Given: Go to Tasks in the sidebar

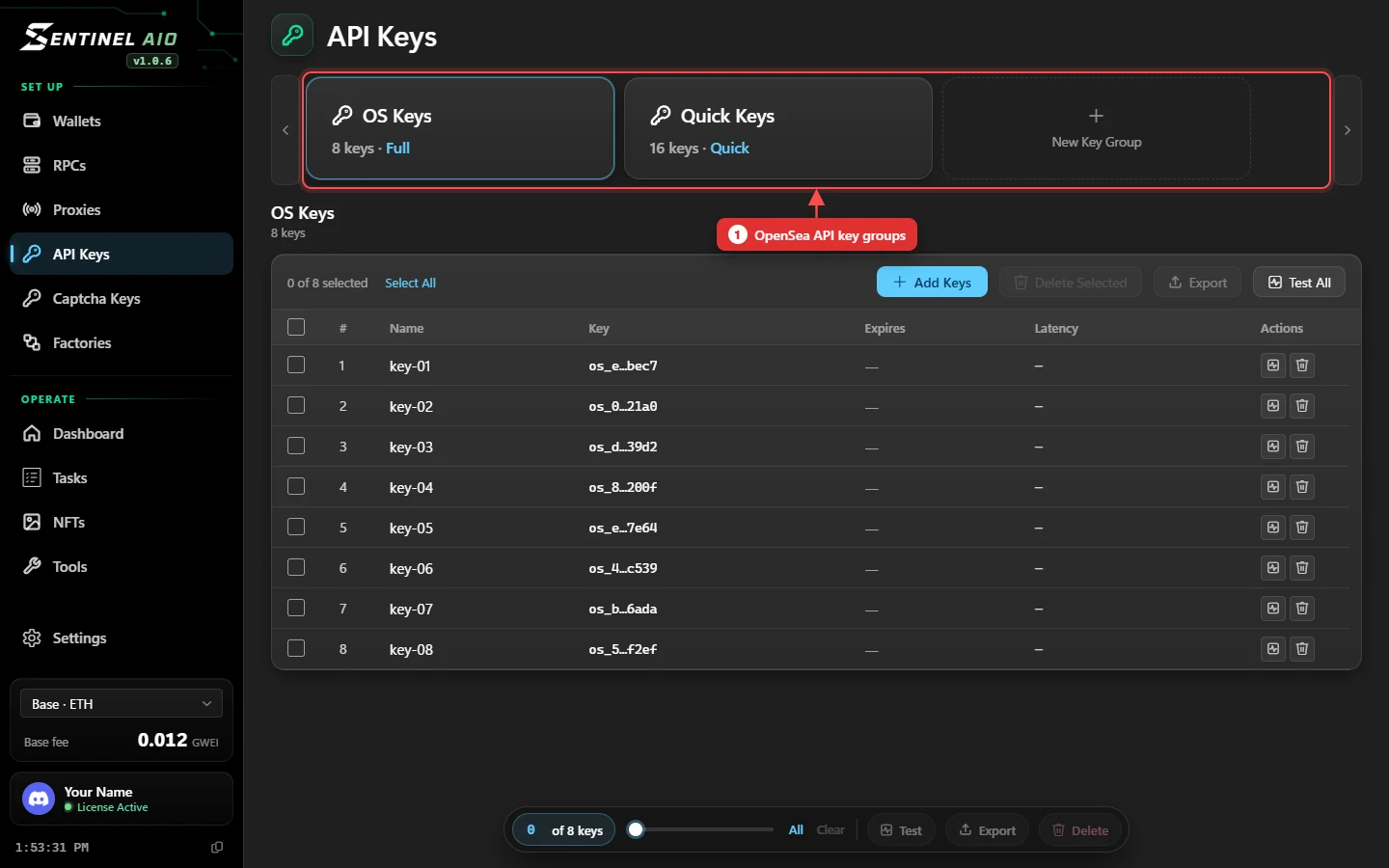Looking at the screenshot, I should pyautogui.click(x=122, y=477).
